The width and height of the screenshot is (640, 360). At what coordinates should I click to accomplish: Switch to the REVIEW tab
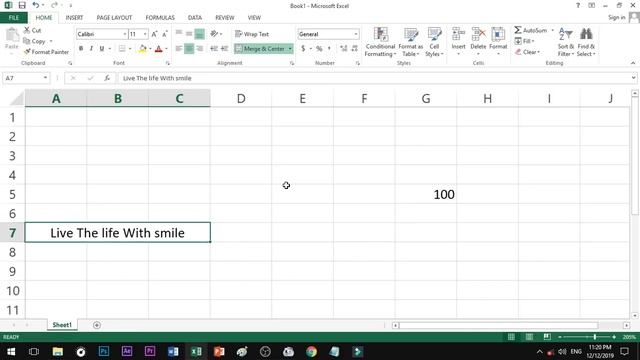point(224,18)
